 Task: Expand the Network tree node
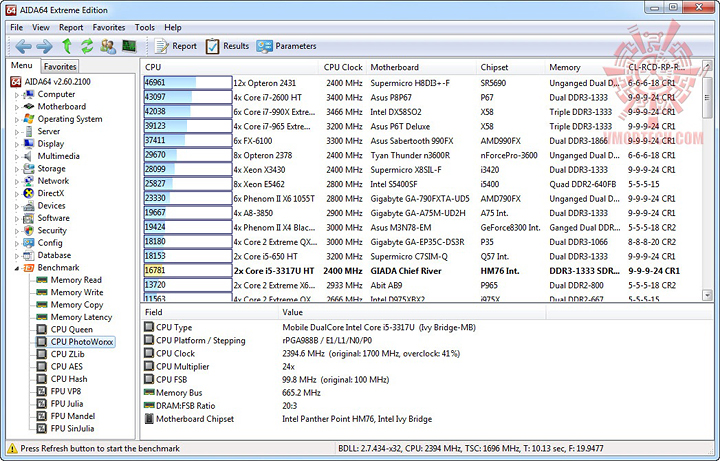17,181
